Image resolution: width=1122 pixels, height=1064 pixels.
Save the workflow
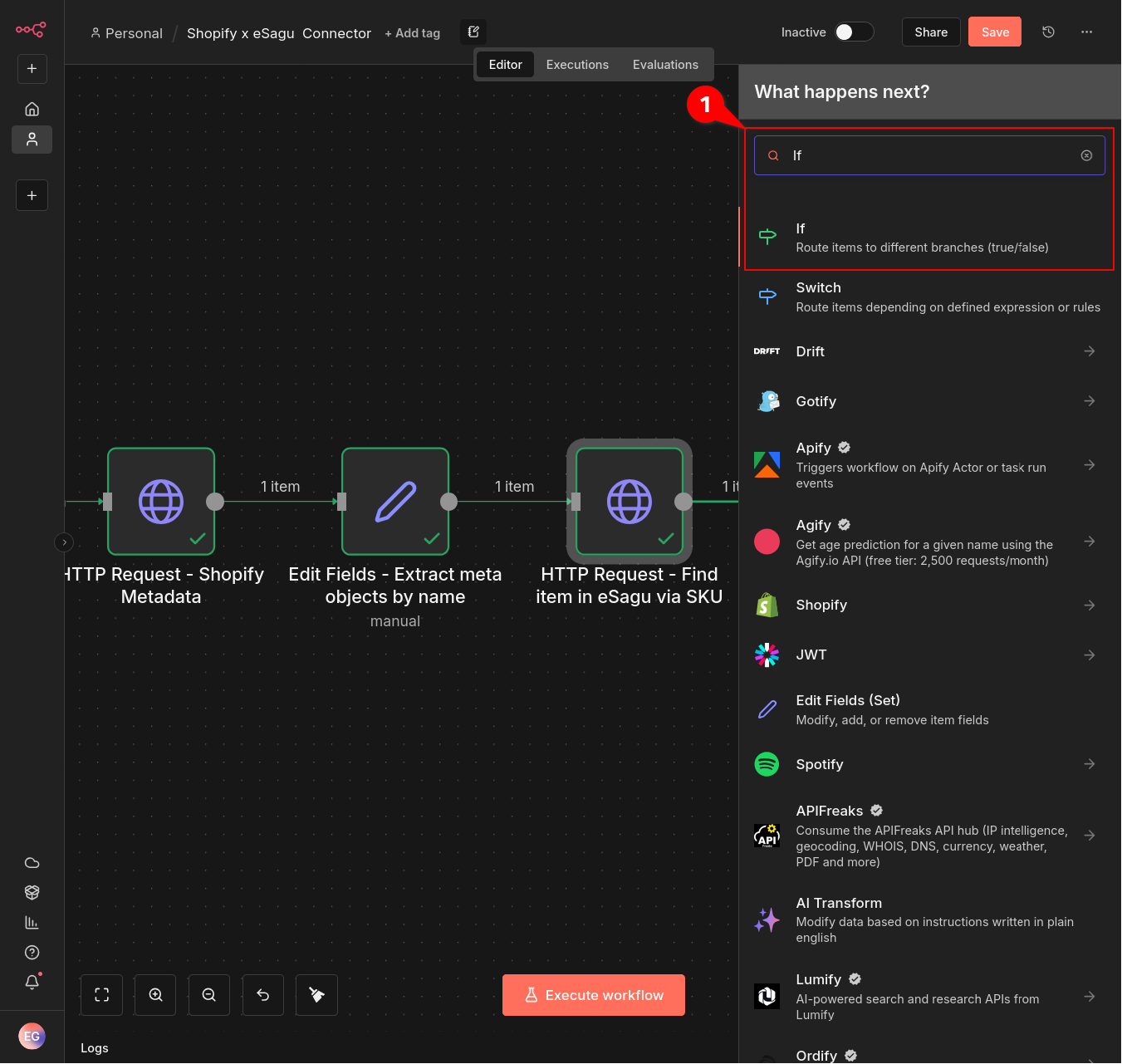tap(995, 32)
